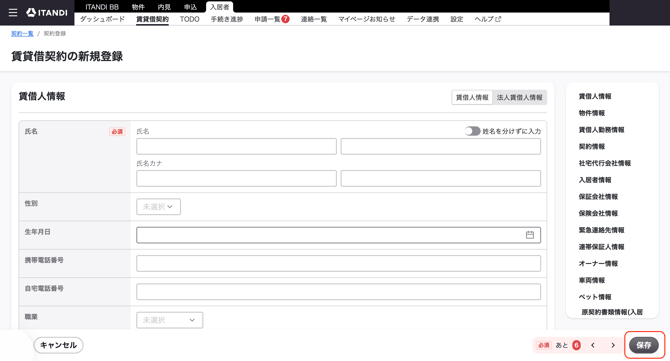
Task: Select 賃借人情報 segment button
Action: 472,97
